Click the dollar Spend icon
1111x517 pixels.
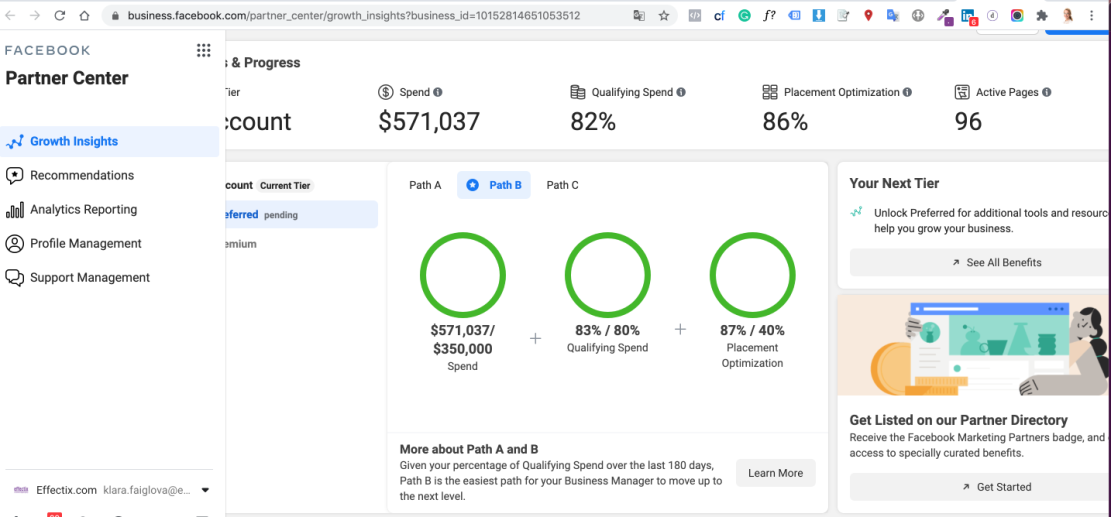(x=386, y=92)
